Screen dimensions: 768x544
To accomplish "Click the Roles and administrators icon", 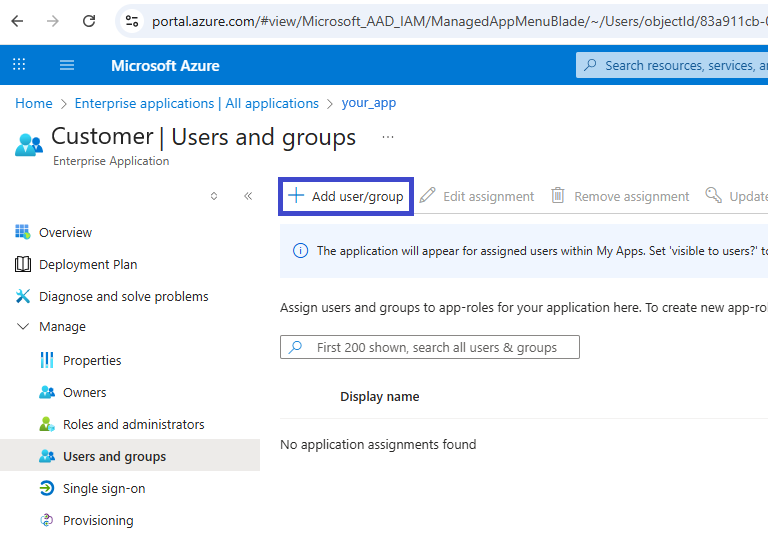I will click(47, 424).
